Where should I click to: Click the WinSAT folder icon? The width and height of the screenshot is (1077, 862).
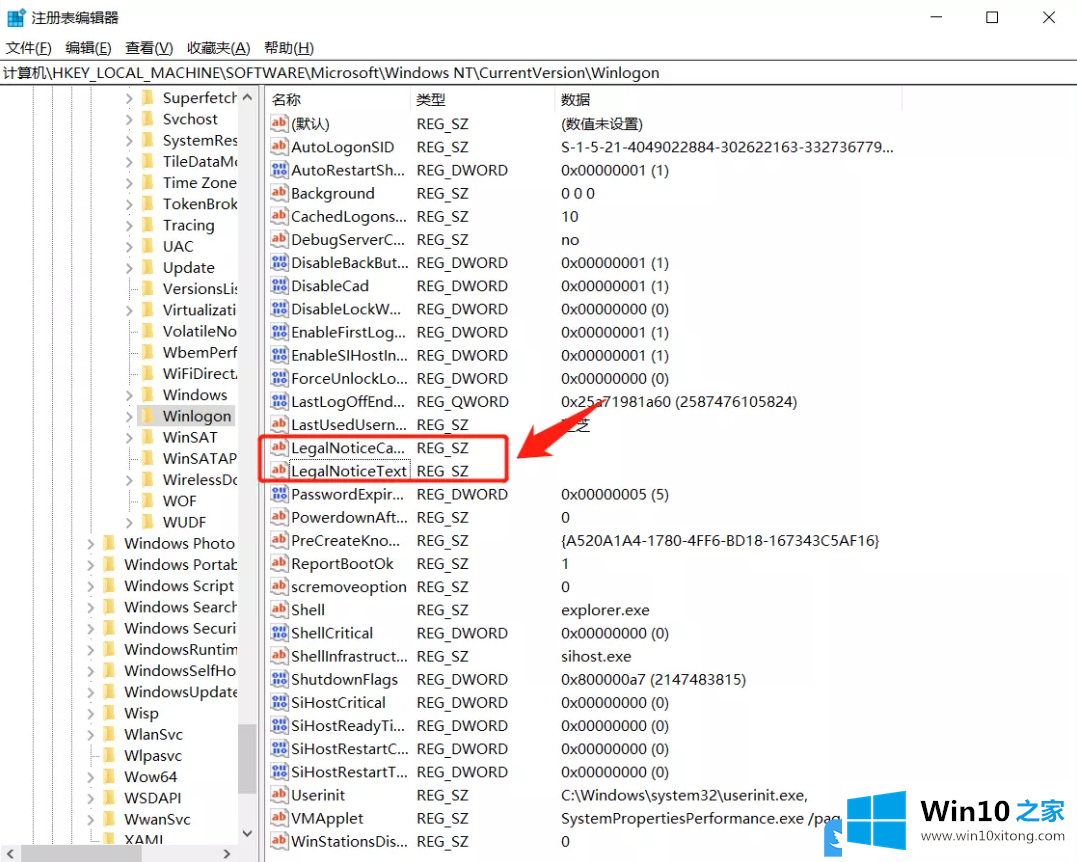148,437
